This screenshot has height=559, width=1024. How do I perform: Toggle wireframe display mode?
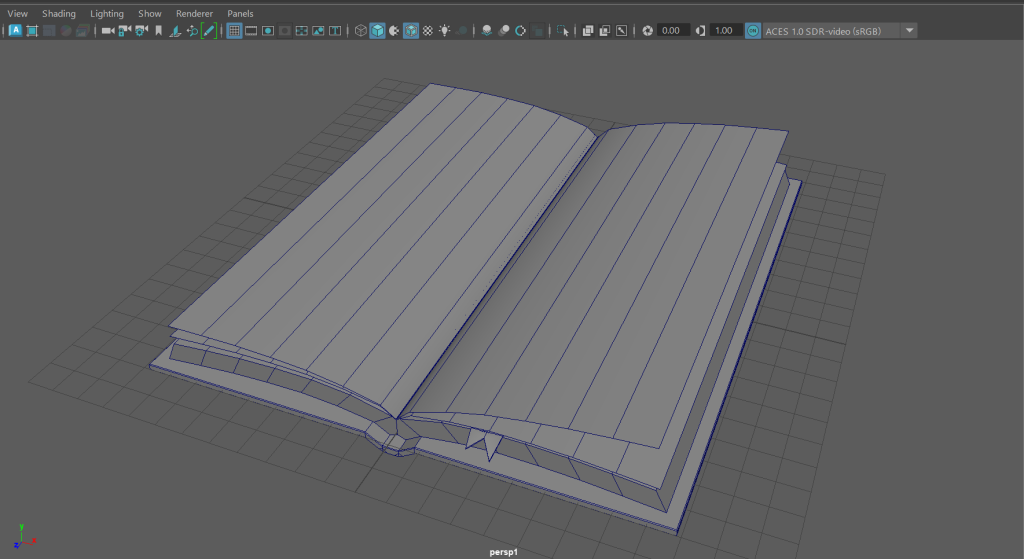coord(360,31)
